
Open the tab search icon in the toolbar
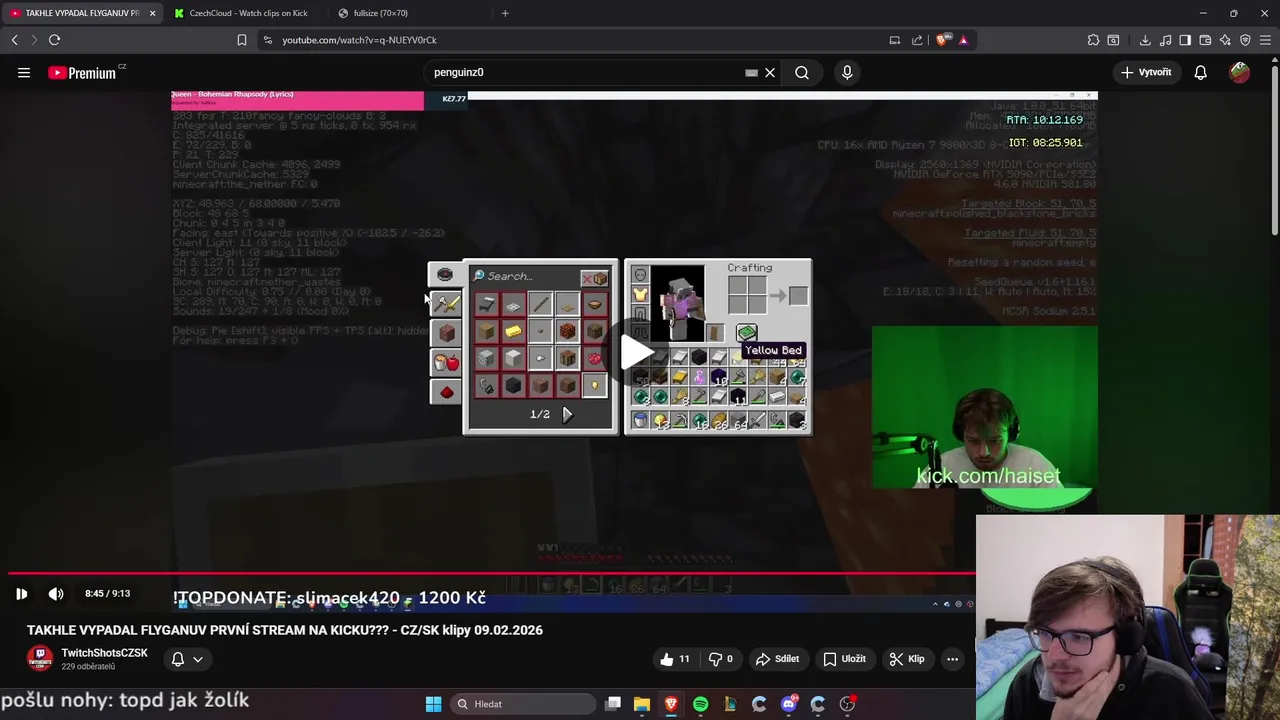(x=1113, y=40)
